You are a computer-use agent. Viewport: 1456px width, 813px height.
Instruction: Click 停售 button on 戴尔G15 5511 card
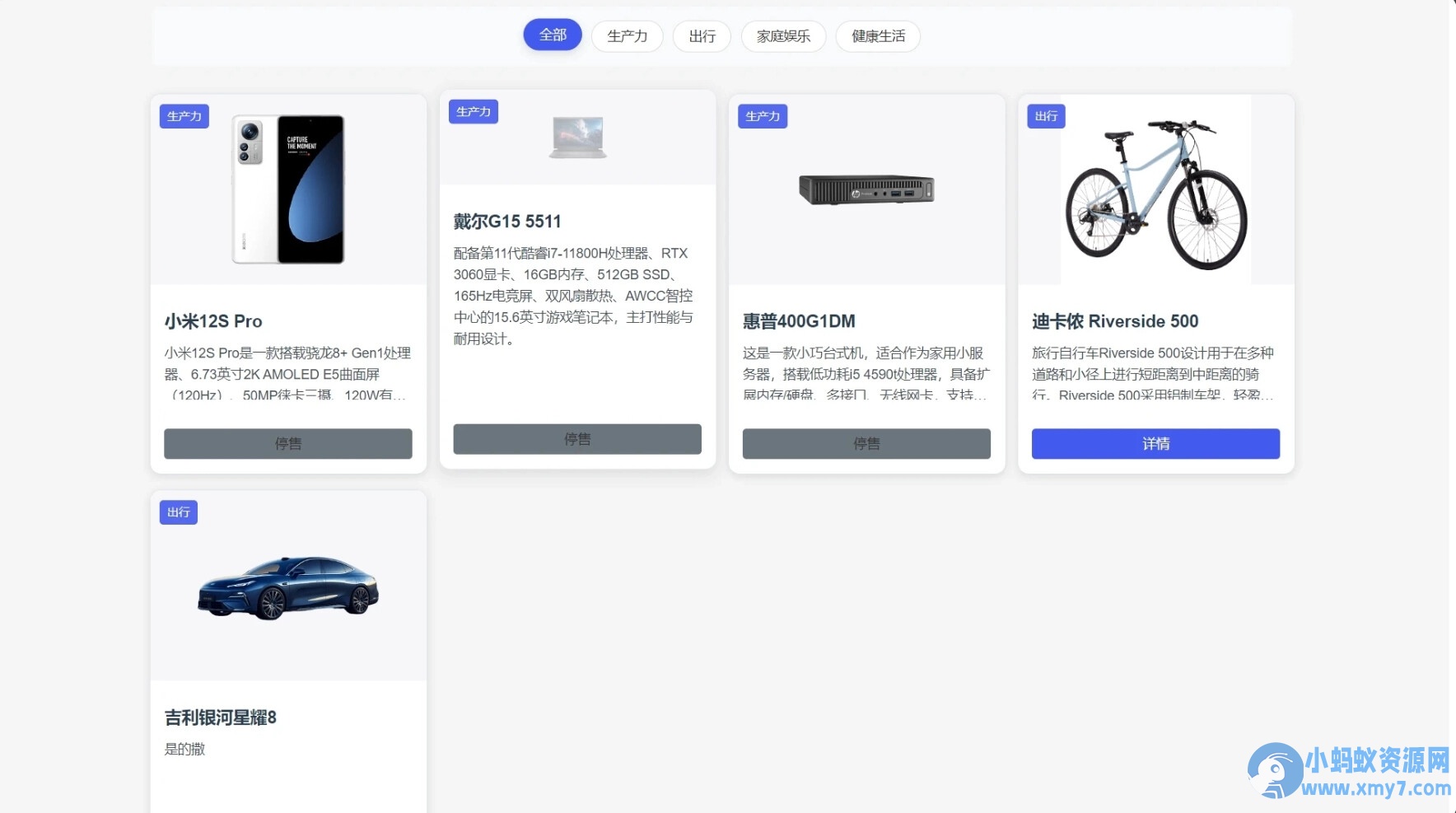coord(577,439)
